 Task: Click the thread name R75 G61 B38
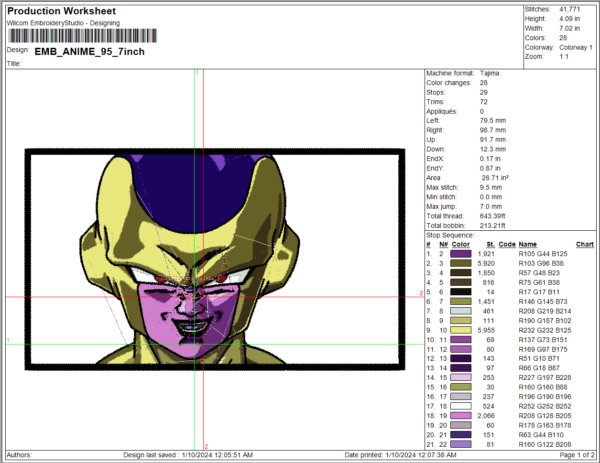(x=539, y=282)
